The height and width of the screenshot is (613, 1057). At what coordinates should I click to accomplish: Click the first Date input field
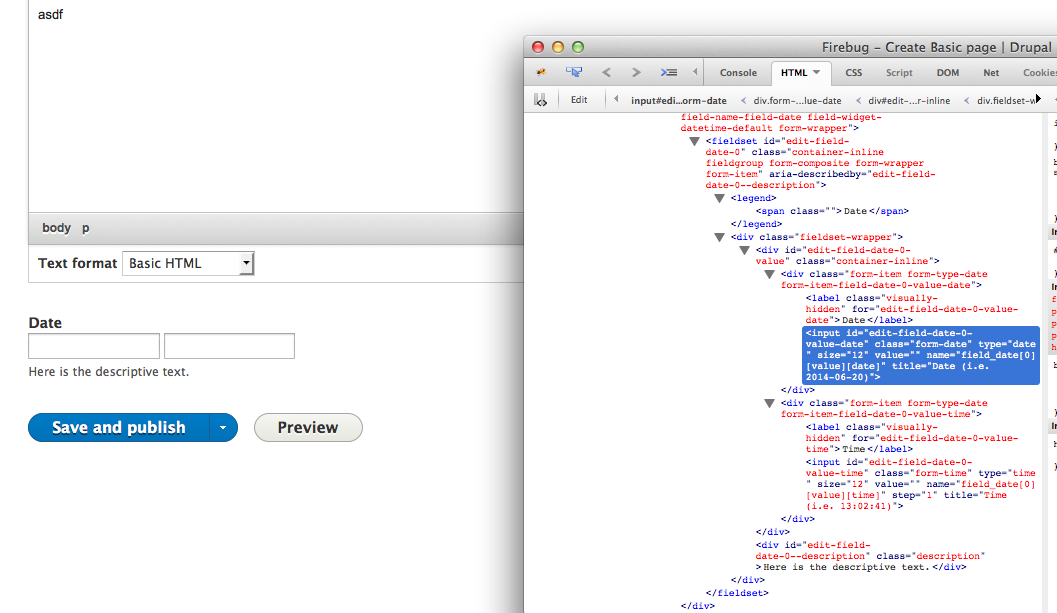94,346
